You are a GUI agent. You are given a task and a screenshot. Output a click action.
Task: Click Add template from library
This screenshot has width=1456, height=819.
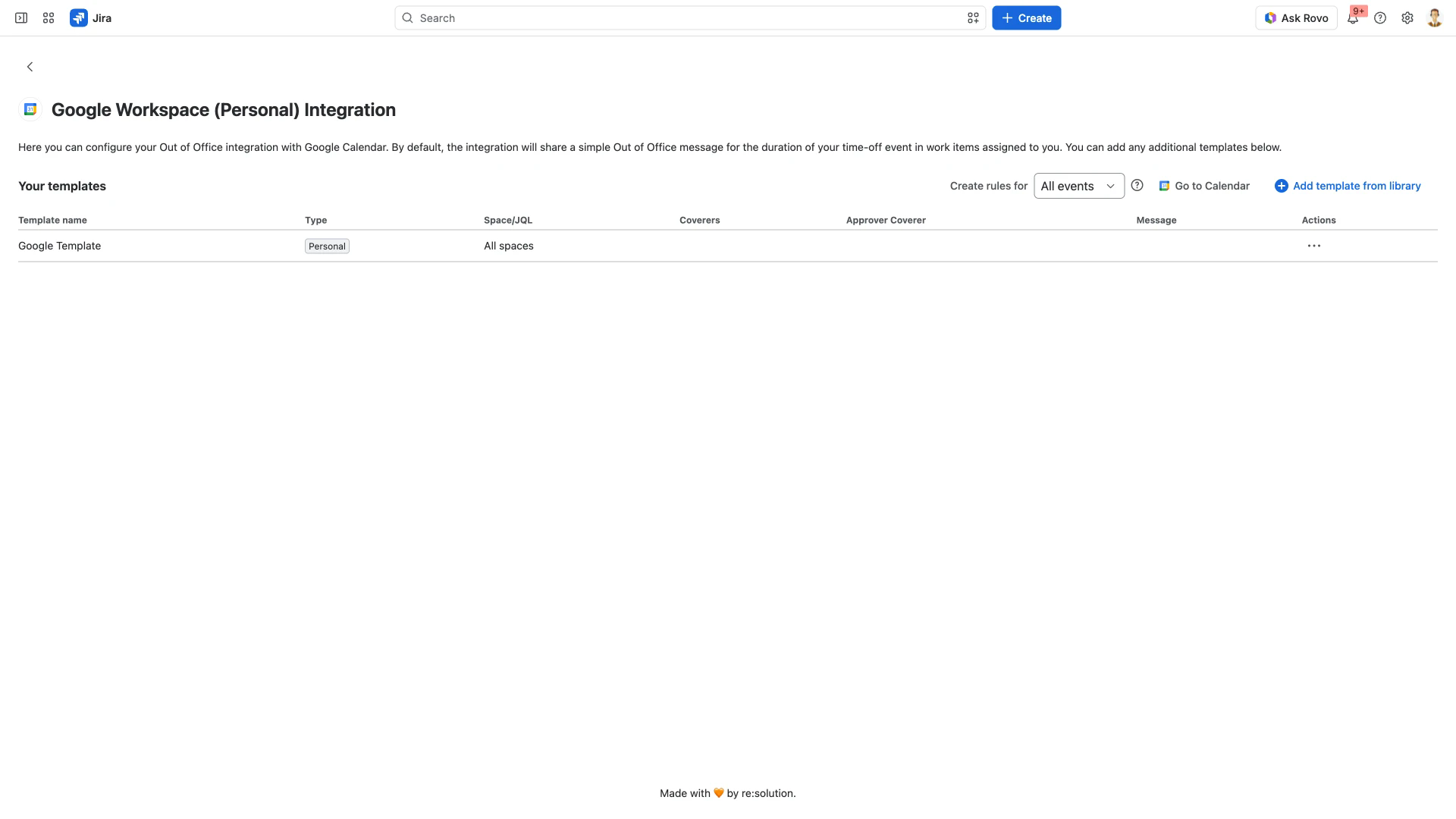click(1348, 186)
